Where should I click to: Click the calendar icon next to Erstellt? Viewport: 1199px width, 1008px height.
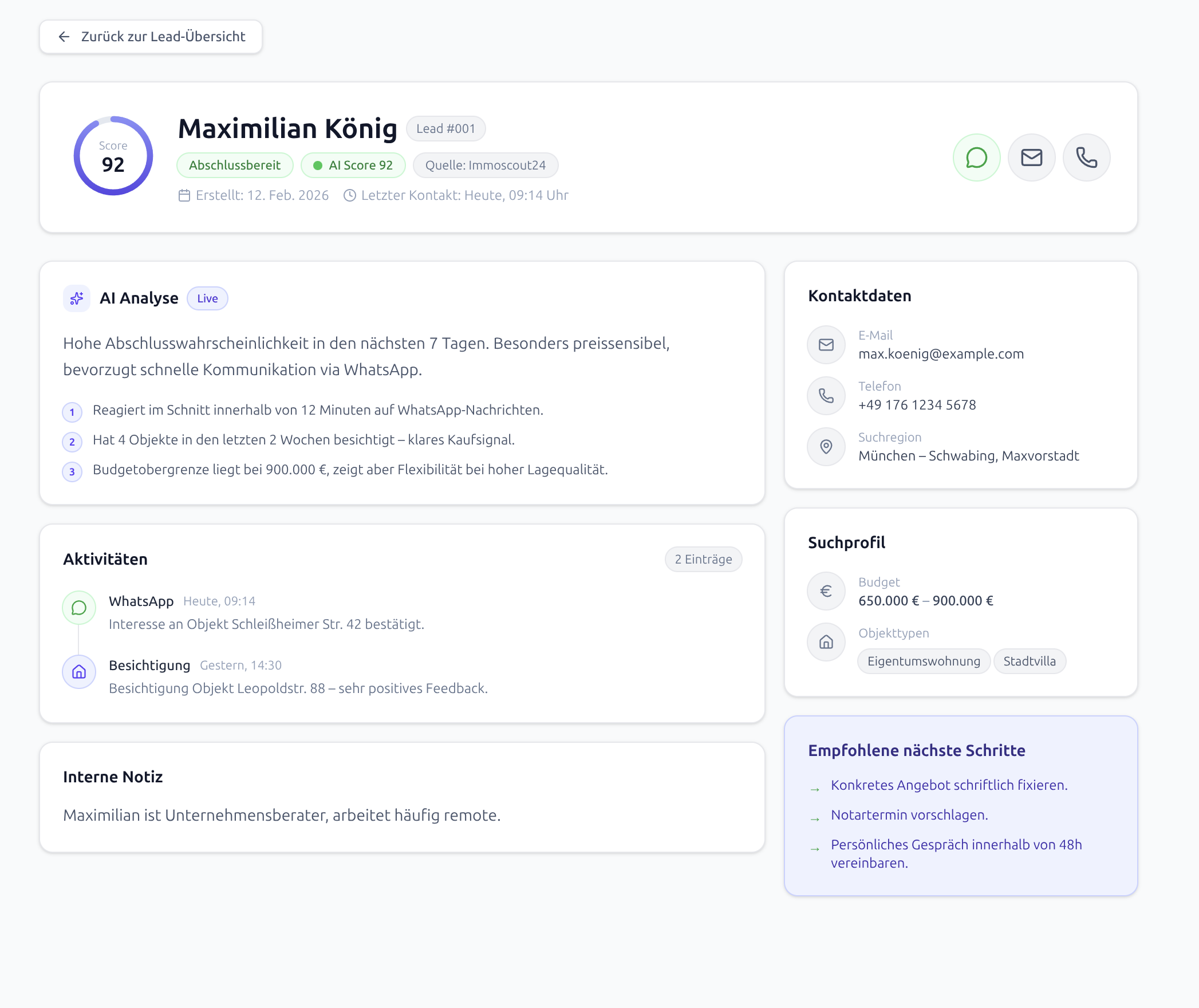[184, 195]
